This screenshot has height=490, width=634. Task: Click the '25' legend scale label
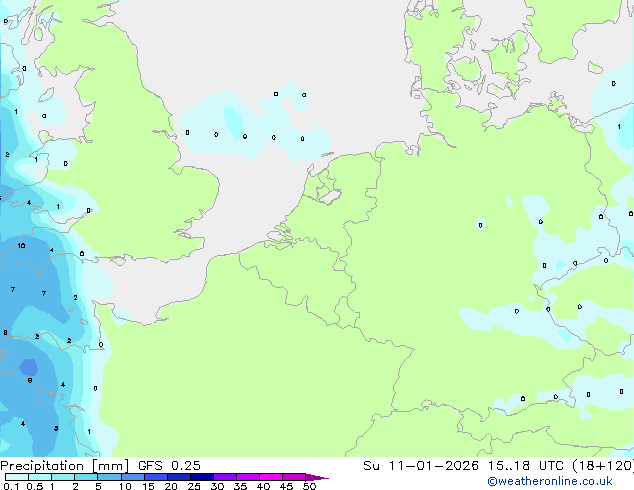194,486
